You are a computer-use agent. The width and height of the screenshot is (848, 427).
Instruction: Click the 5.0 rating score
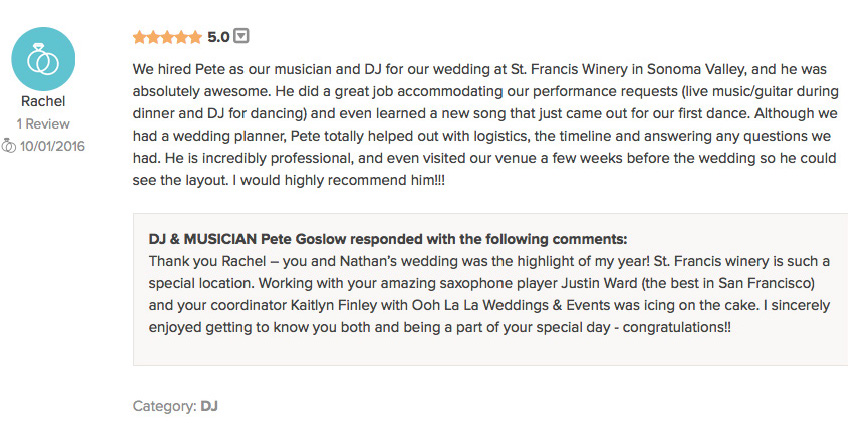coord(218,37)
